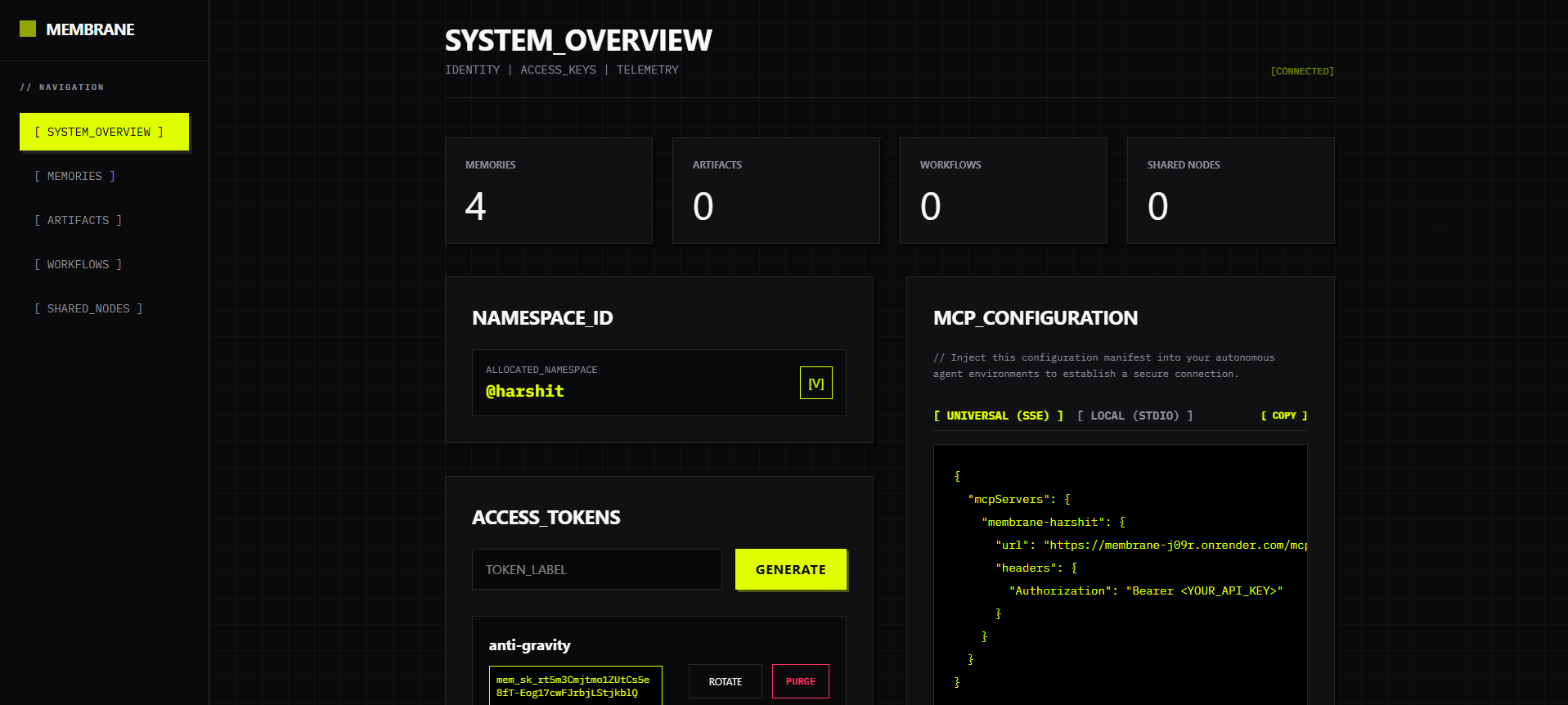Image resolution: width=1568 pixels, height=705 pixels.
Task: Purge the anti-gravity token
Action: point(800,681)
